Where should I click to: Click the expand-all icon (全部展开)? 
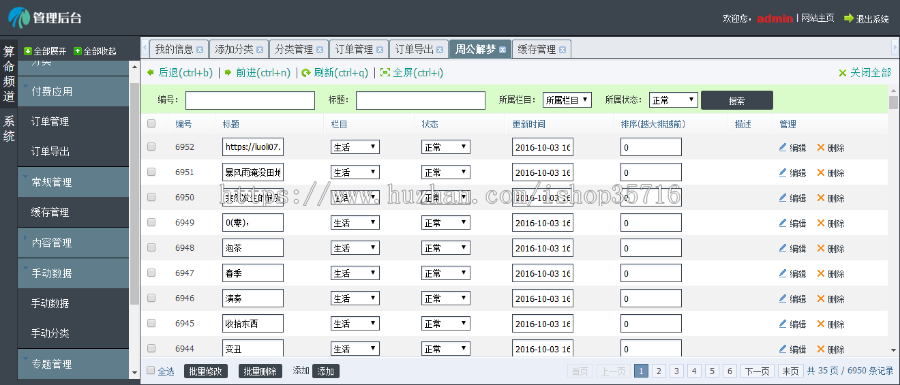pyautogui.click(x=28, y=51)
